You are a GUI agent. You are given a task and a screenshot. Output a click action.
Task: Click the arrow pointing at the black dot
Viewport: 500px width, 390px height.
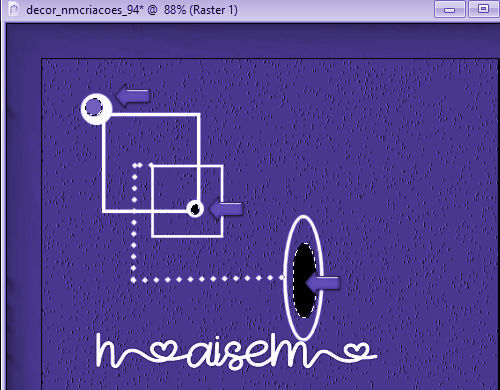(x=227, y=209)
